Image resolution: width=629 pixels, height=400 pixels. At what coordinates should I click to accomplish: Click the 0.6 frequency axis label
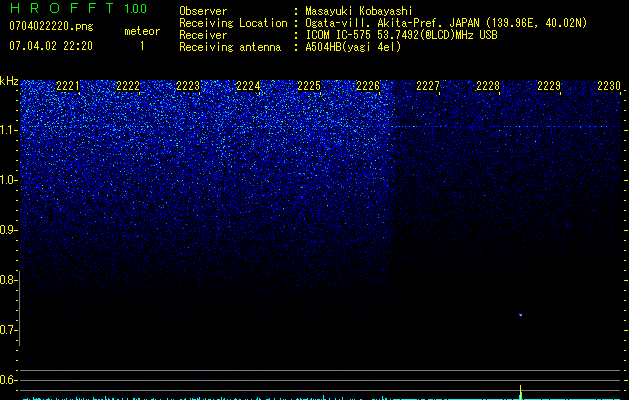click(9, 380)
